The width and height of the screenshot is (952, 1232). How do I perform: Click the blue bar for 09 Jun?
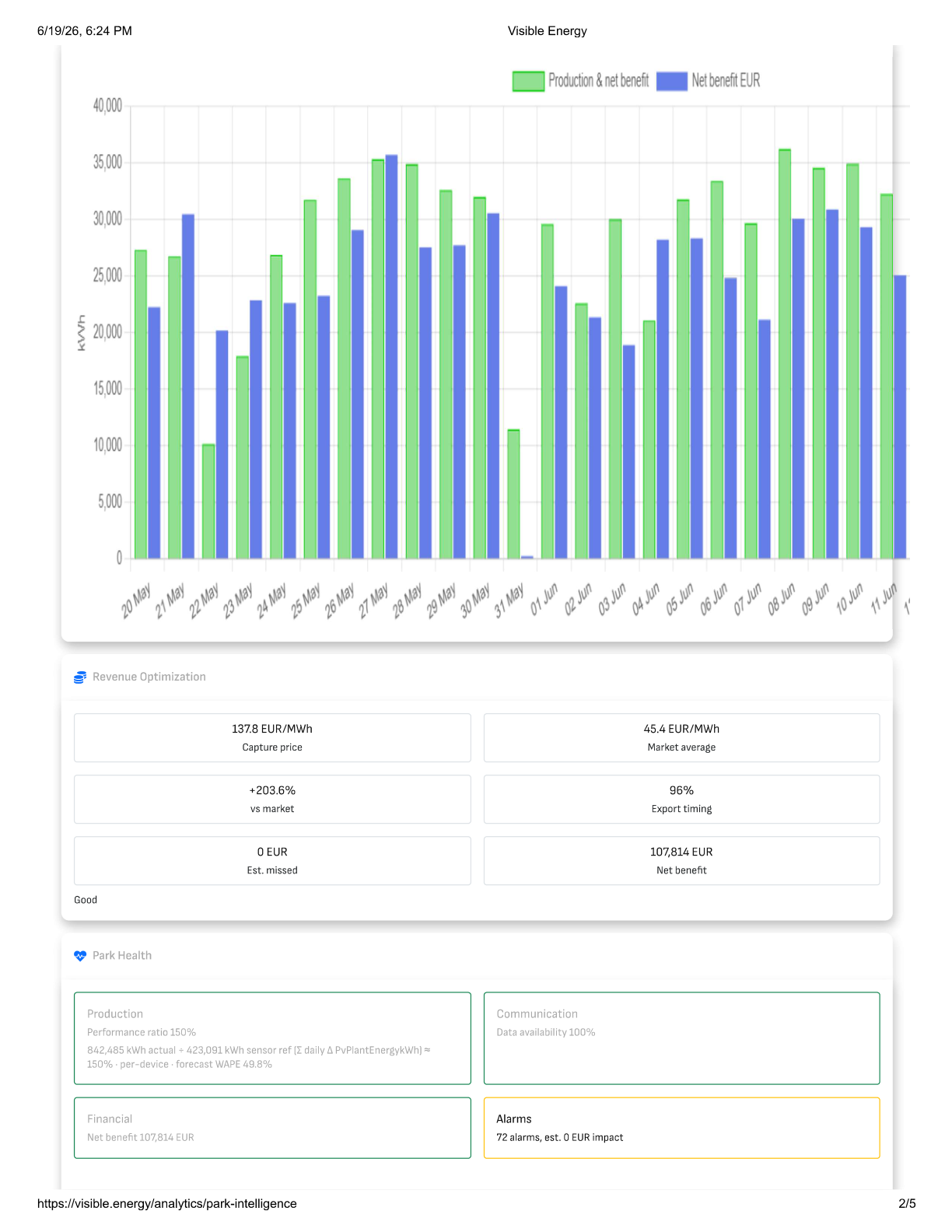click(x=832, y=384)
